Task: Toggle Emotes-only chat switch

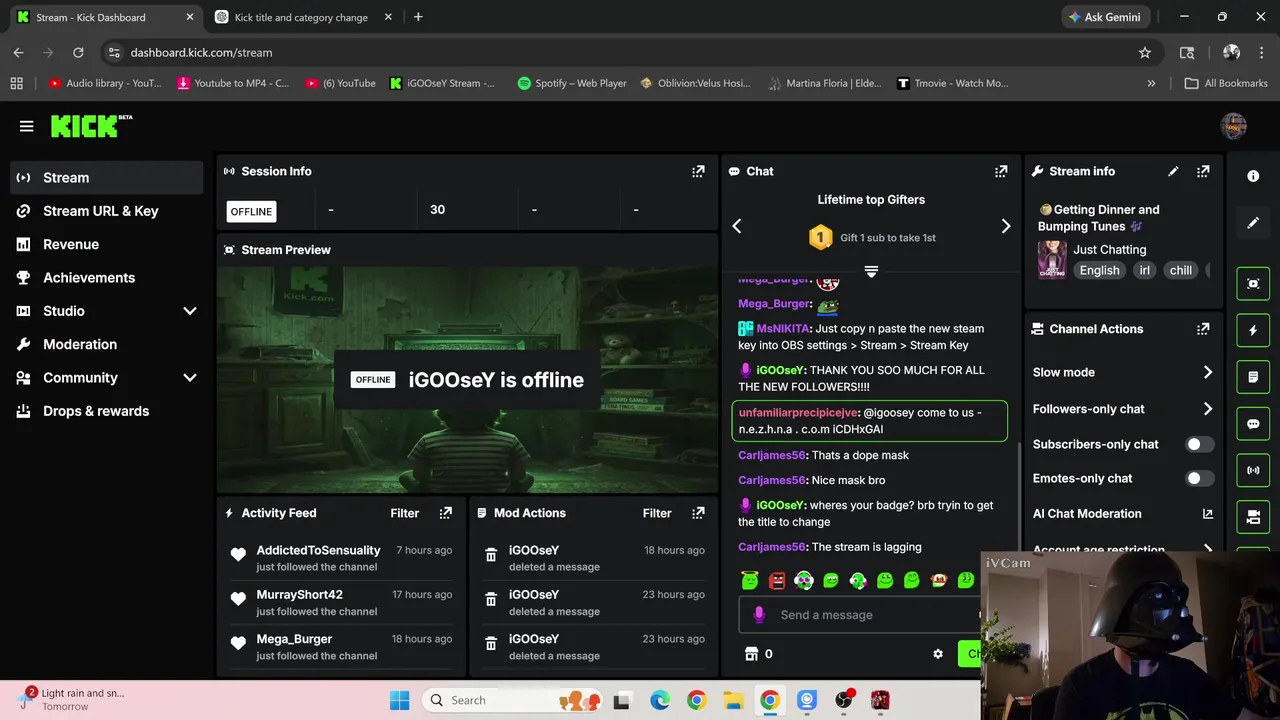Action: 1200,478
